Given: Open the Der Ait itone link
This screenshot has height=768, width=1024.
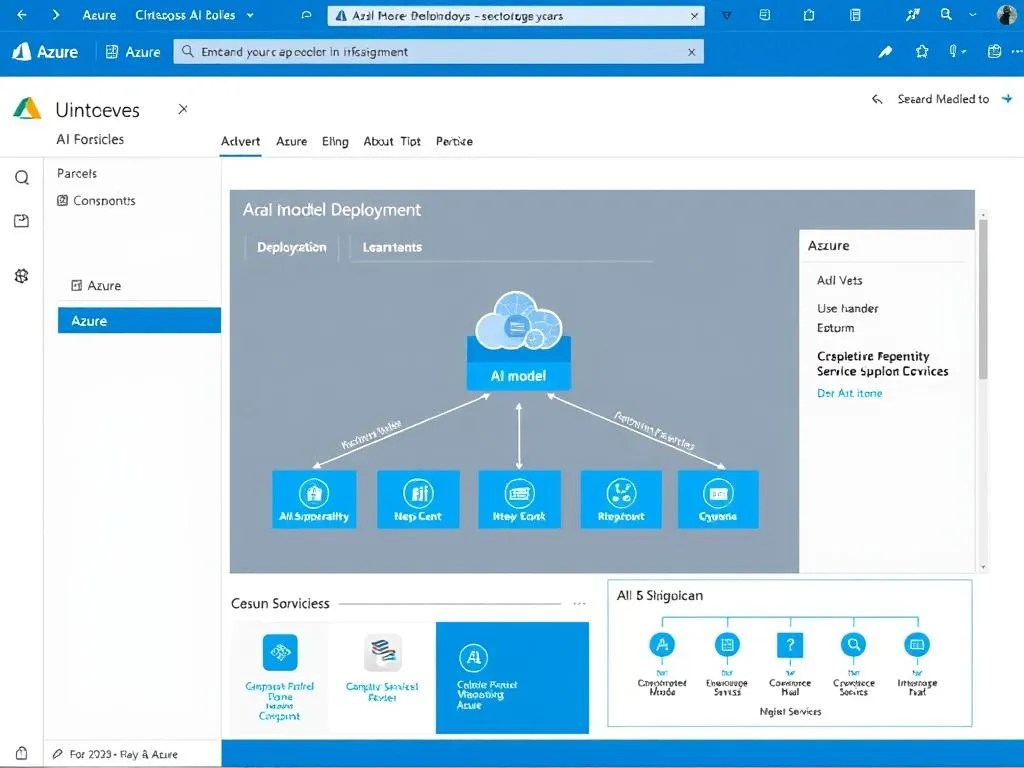Looking at the screenshot, I should tap(850, 393).
